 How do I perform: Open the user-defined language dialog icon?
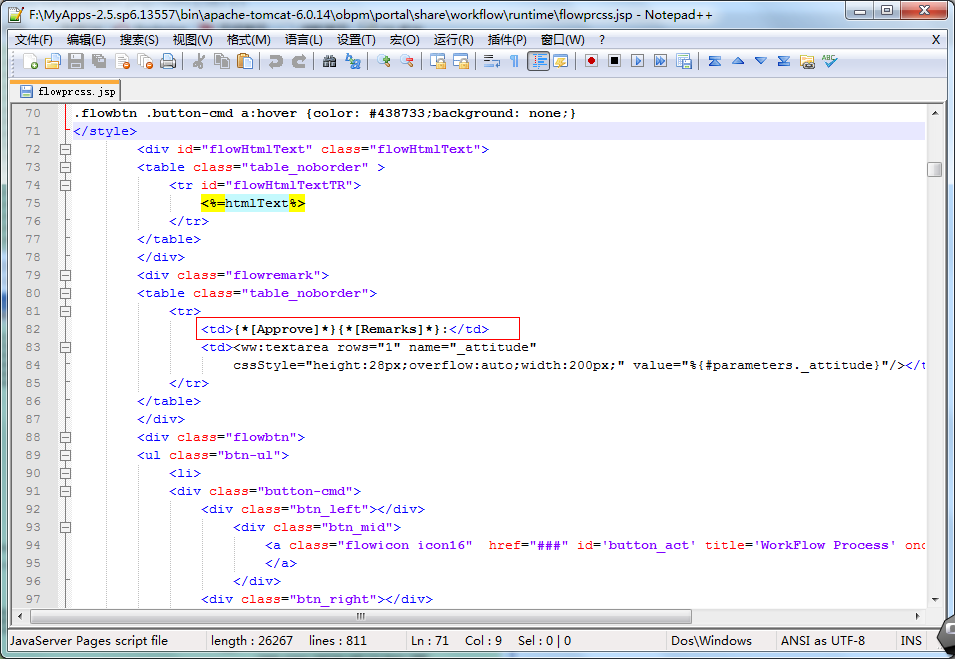560,61
